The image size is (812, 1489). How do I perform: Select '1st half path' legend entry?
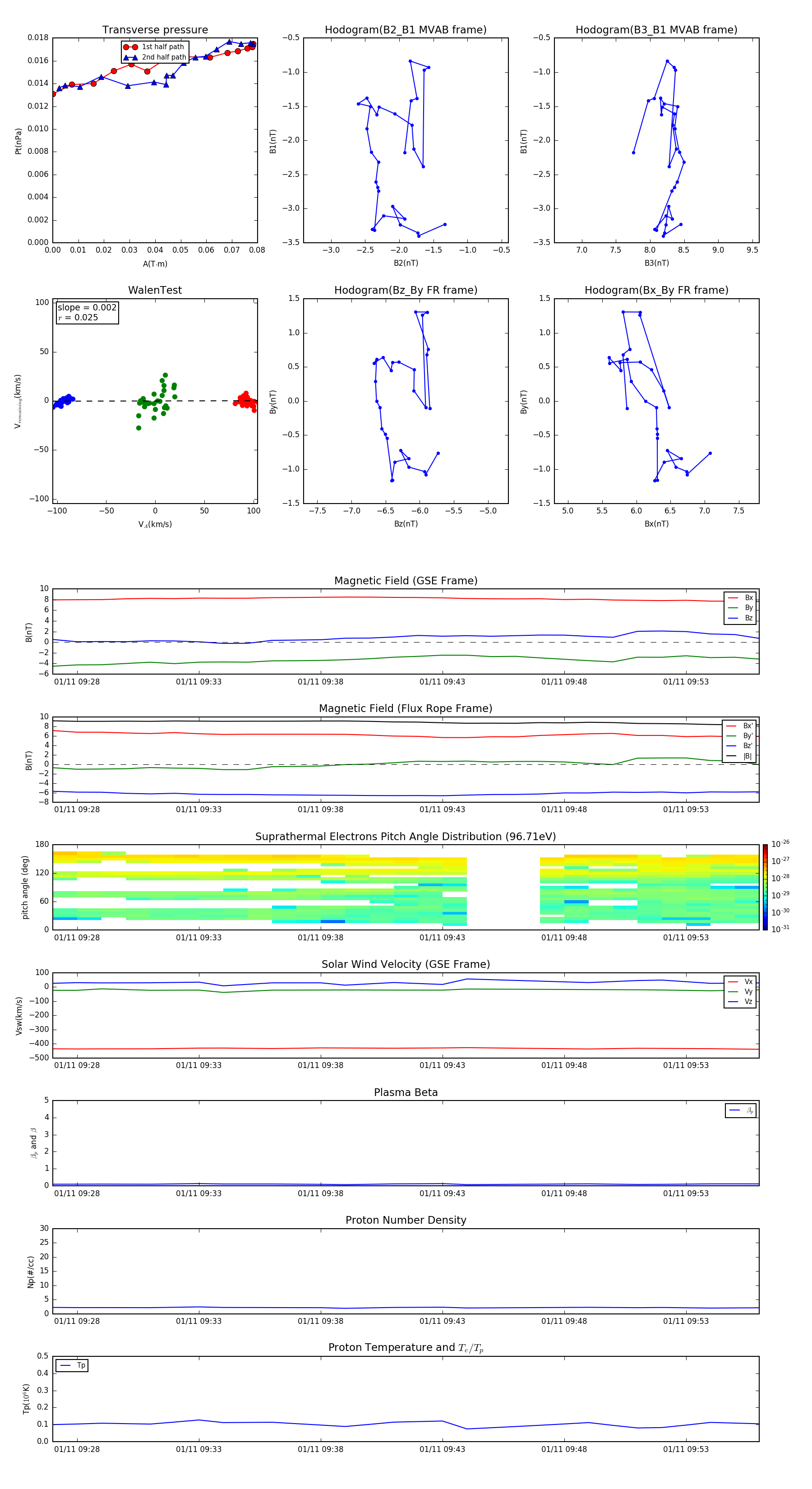tap(154, 47)
